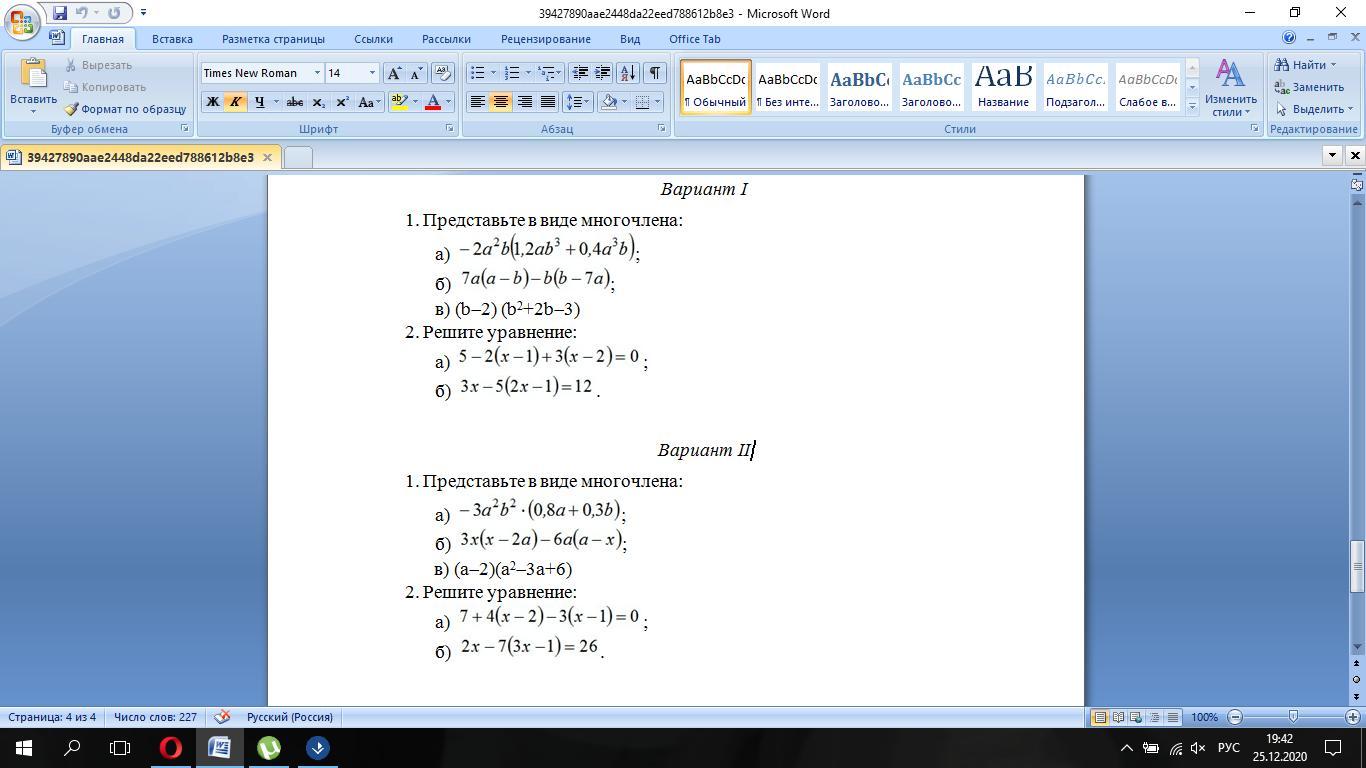Screen dimensions: 1366x768
Task: Open Change Styles (Изменить стили) dropdown
Action: [1230, 87]
